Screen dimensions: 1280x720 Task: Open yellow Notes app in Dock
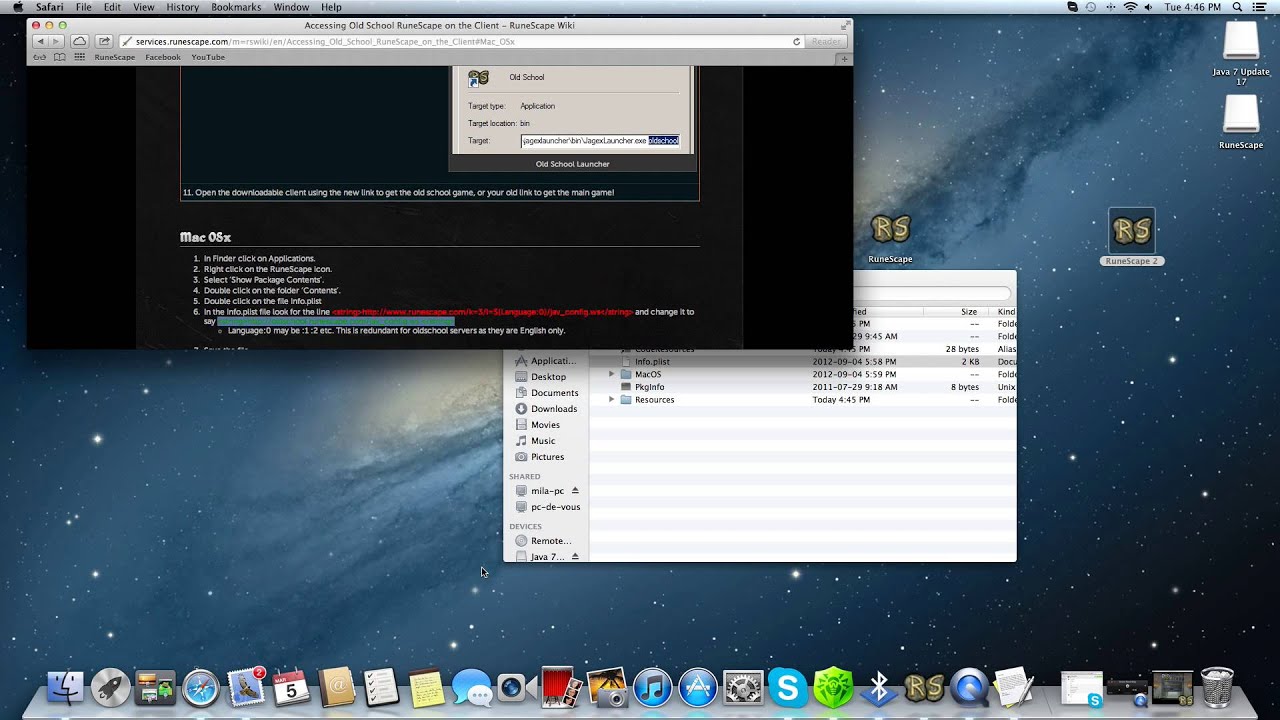coord(427,688)
